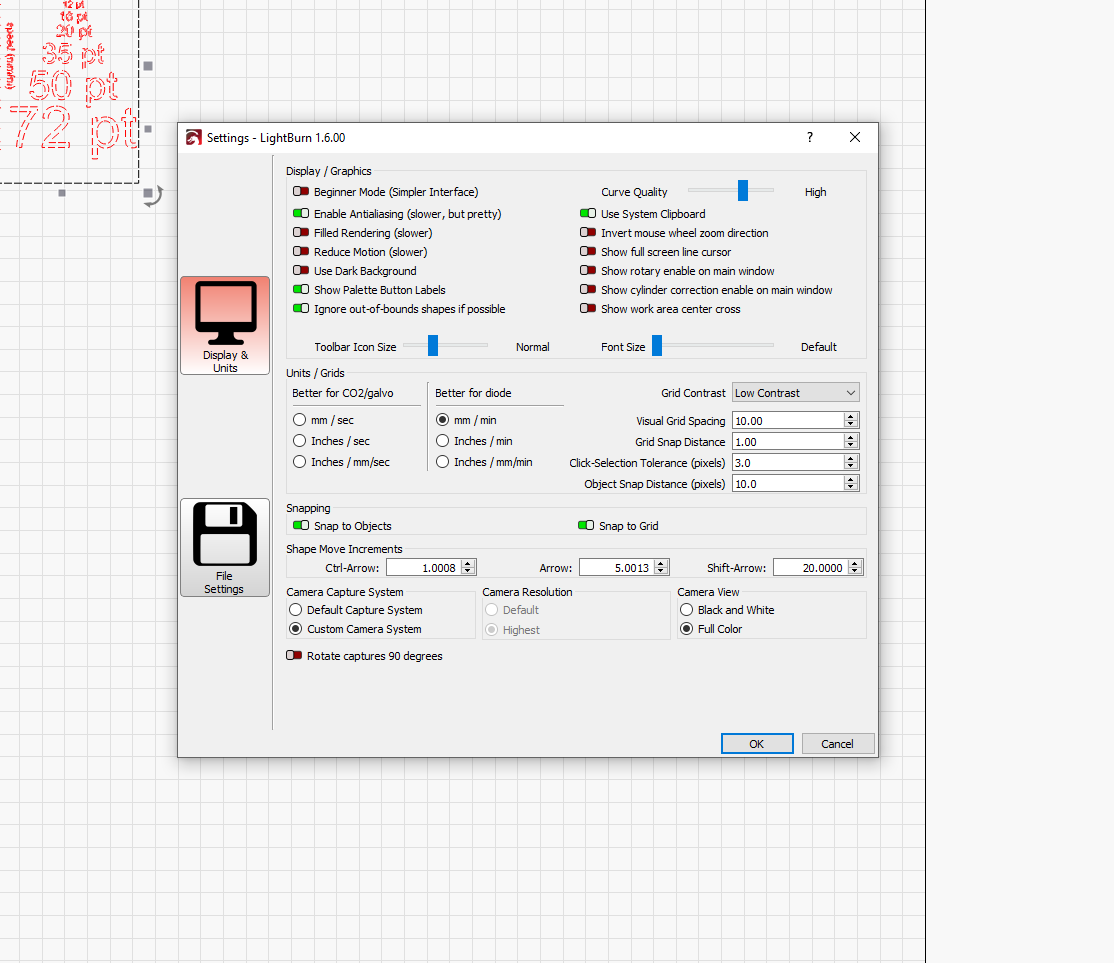This screenshot has height=963, width=1114.
Task: Decrease Object Snap Distance with down arrow
Action: [850, 488]
